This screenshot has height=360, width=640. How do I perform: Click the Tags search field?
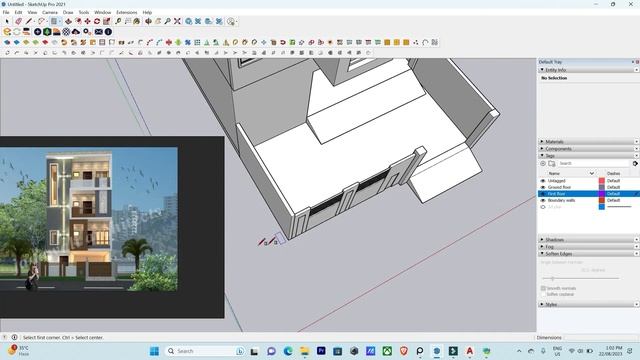(x=593, y=163)
